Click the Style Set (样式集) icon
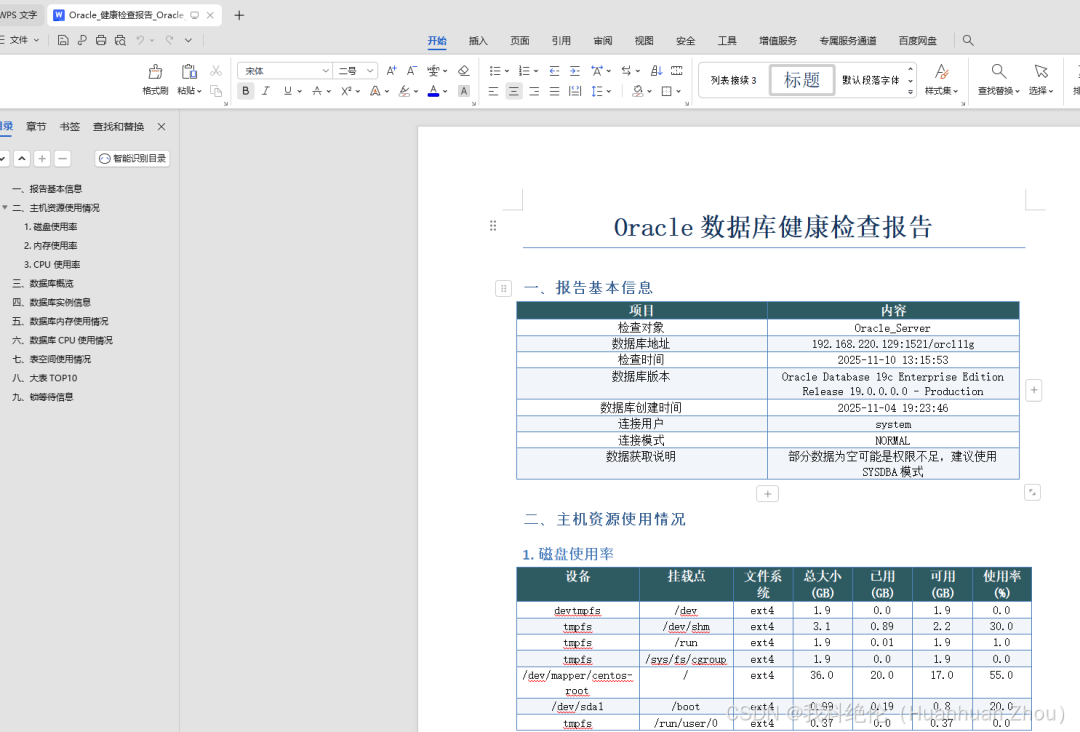The width and height of the screenshot is (1080, 732). tap(942, 72)
